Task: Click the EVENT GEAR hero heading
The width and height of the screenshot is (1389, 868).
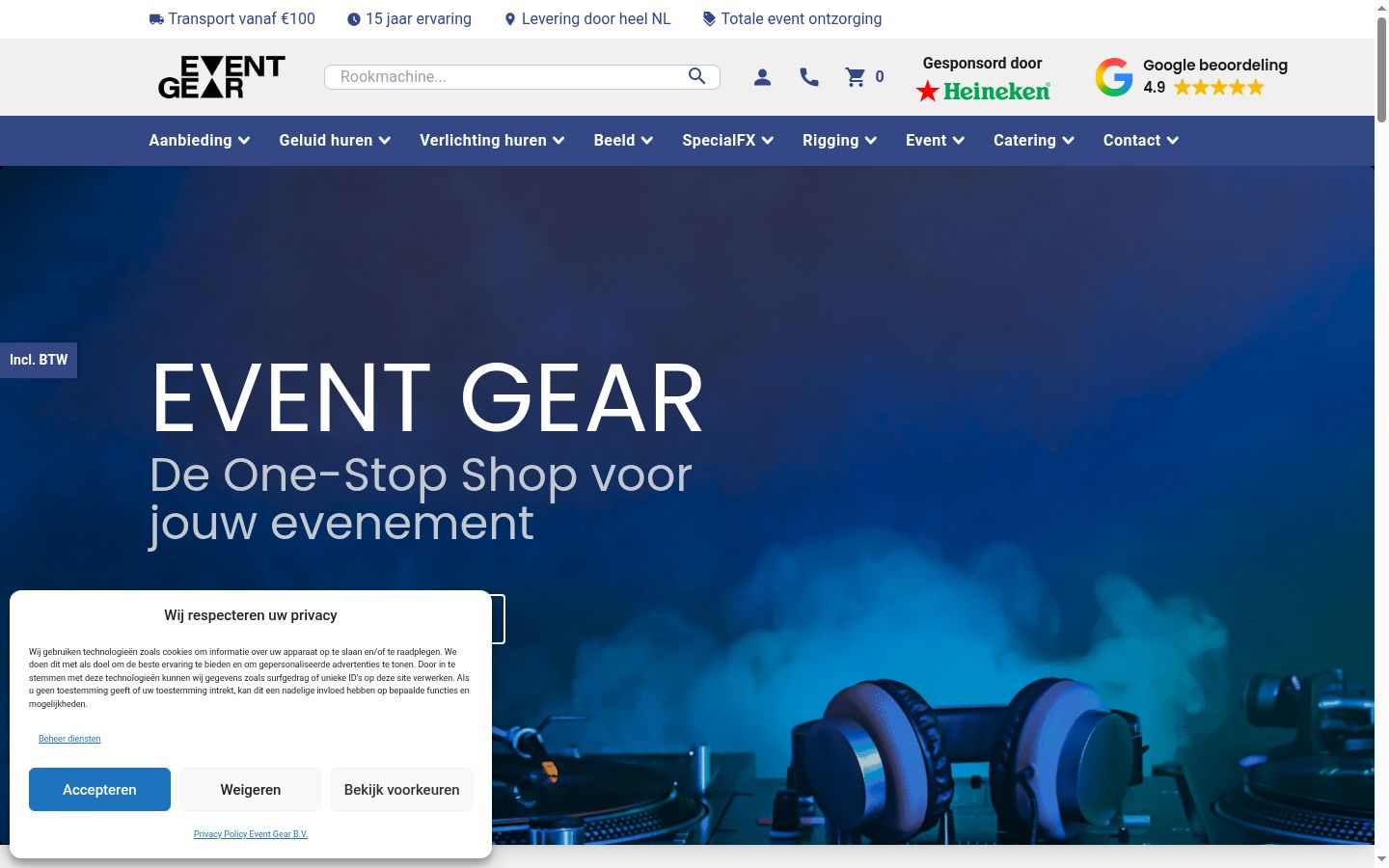Action: pyautogui.click(x=427, y=398)
